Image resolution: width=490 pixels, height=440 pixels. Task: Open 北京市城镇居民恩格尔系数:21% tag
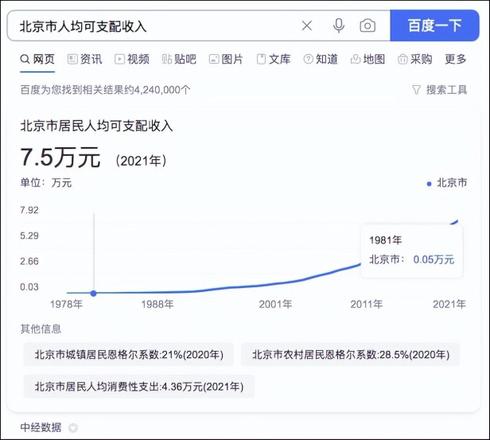click(x=129, y=354)
